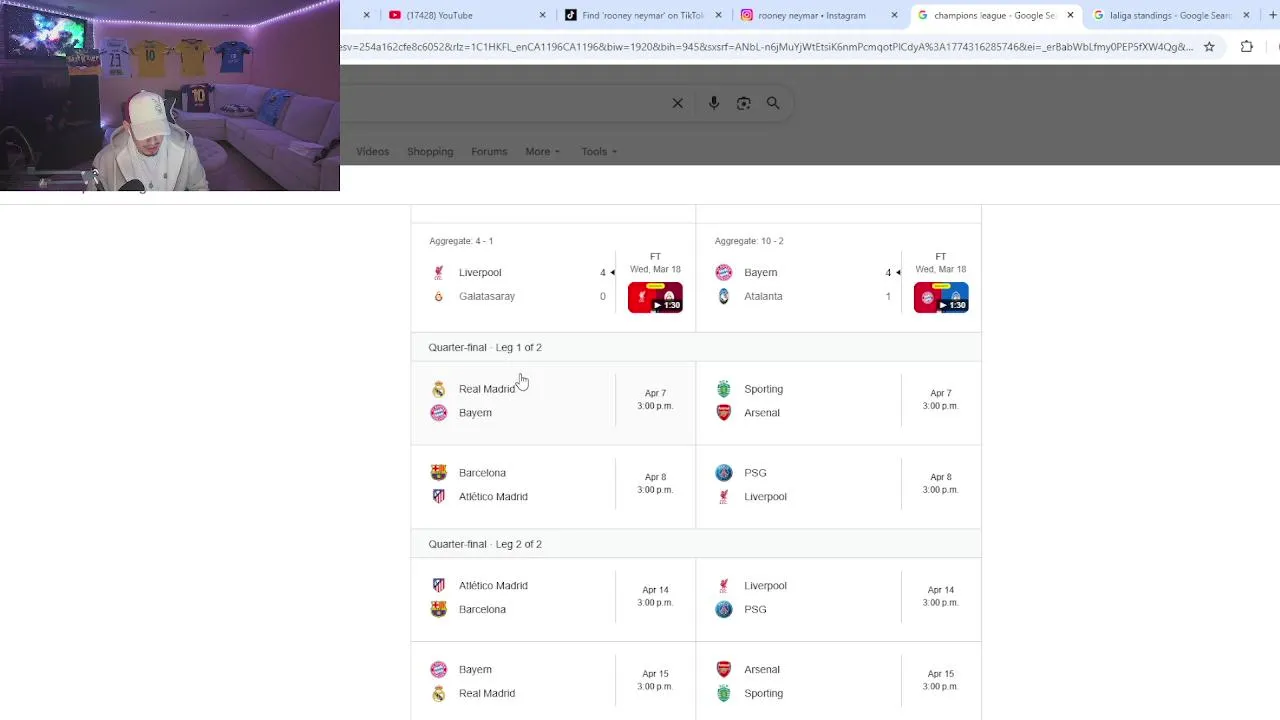Open Real Madrid vs Bayern Apr 7 match
The image size is (1280, 720).
(553, 402)
